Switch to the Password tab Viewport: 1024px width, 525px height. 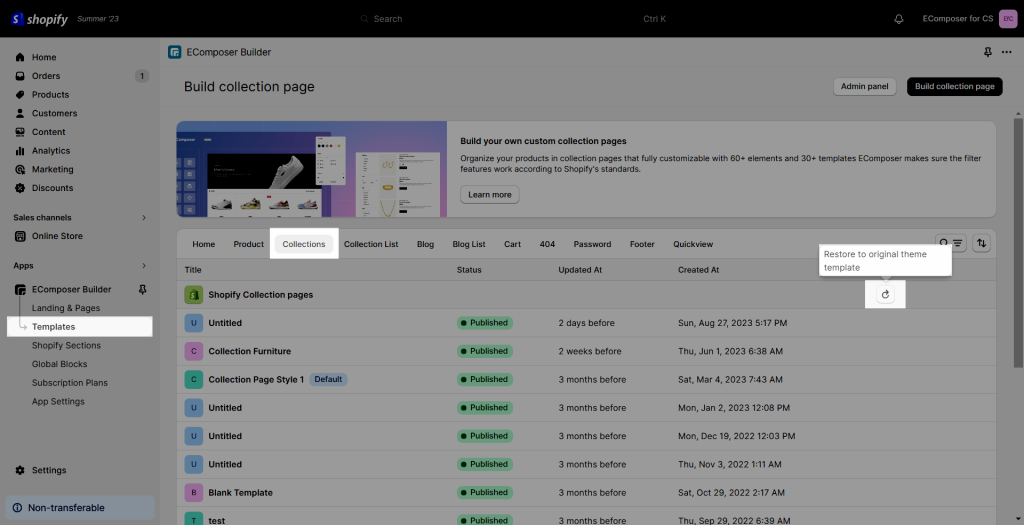coord(592,244)
